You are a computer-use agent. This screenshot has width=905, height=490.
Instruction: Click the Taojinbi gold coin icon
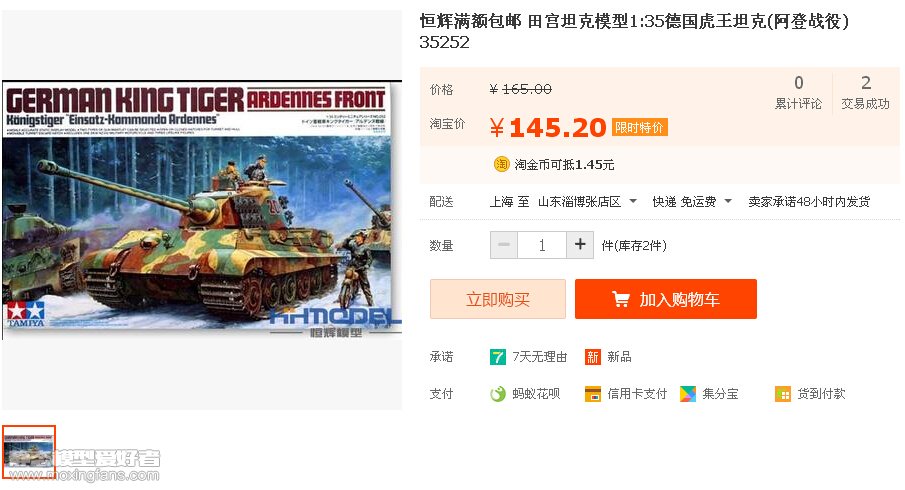click(x=501, y=164)
